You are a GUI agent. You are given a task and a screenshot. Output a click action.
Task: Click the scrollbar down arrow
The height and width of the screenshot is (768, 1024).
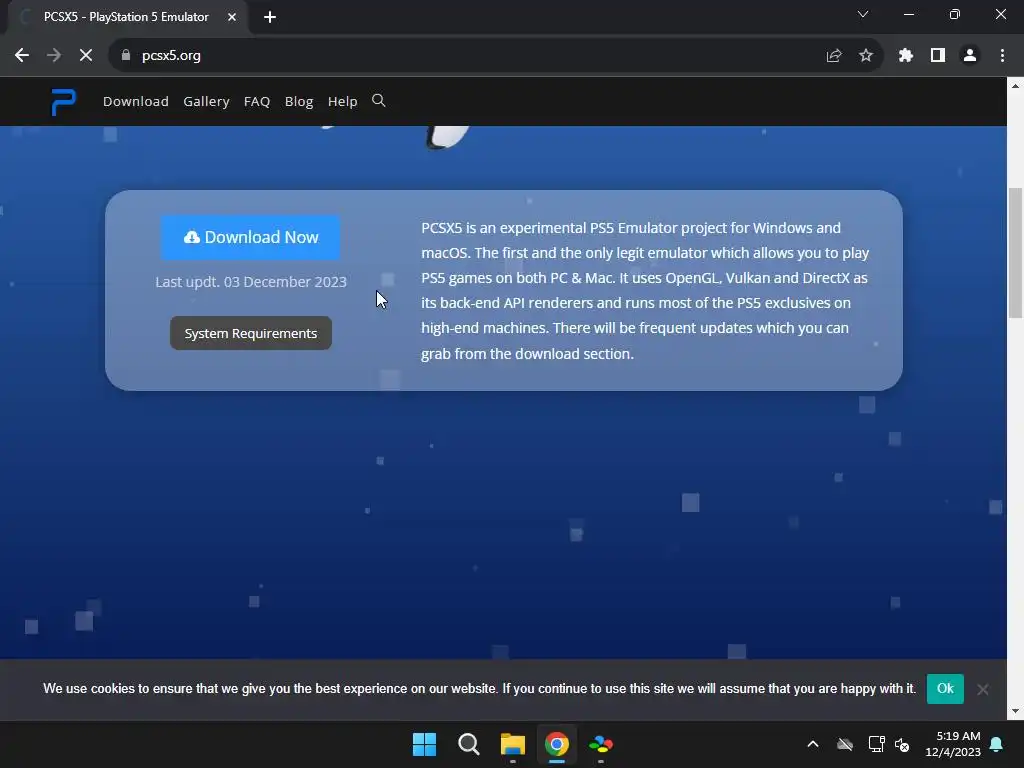(1016, 712)
